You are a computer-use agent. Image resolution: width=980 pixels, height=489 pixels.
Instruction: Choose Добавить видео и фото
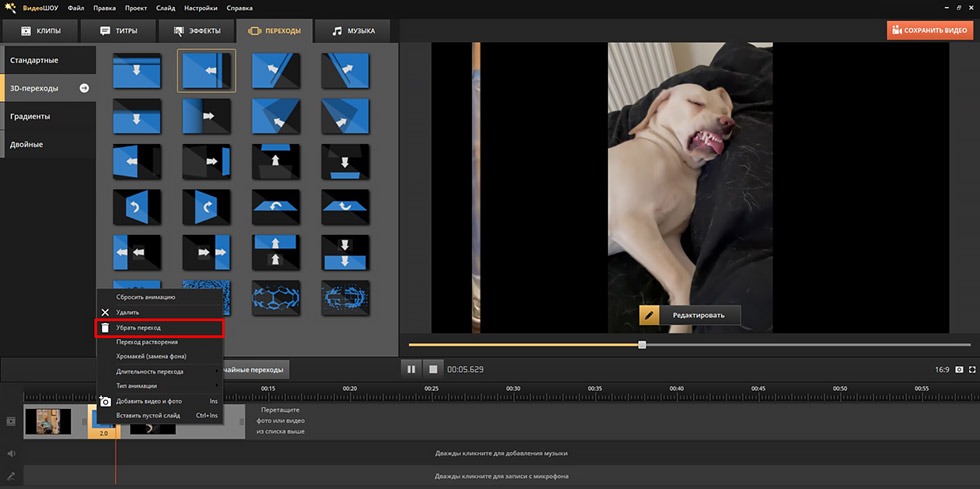[159, 401]
